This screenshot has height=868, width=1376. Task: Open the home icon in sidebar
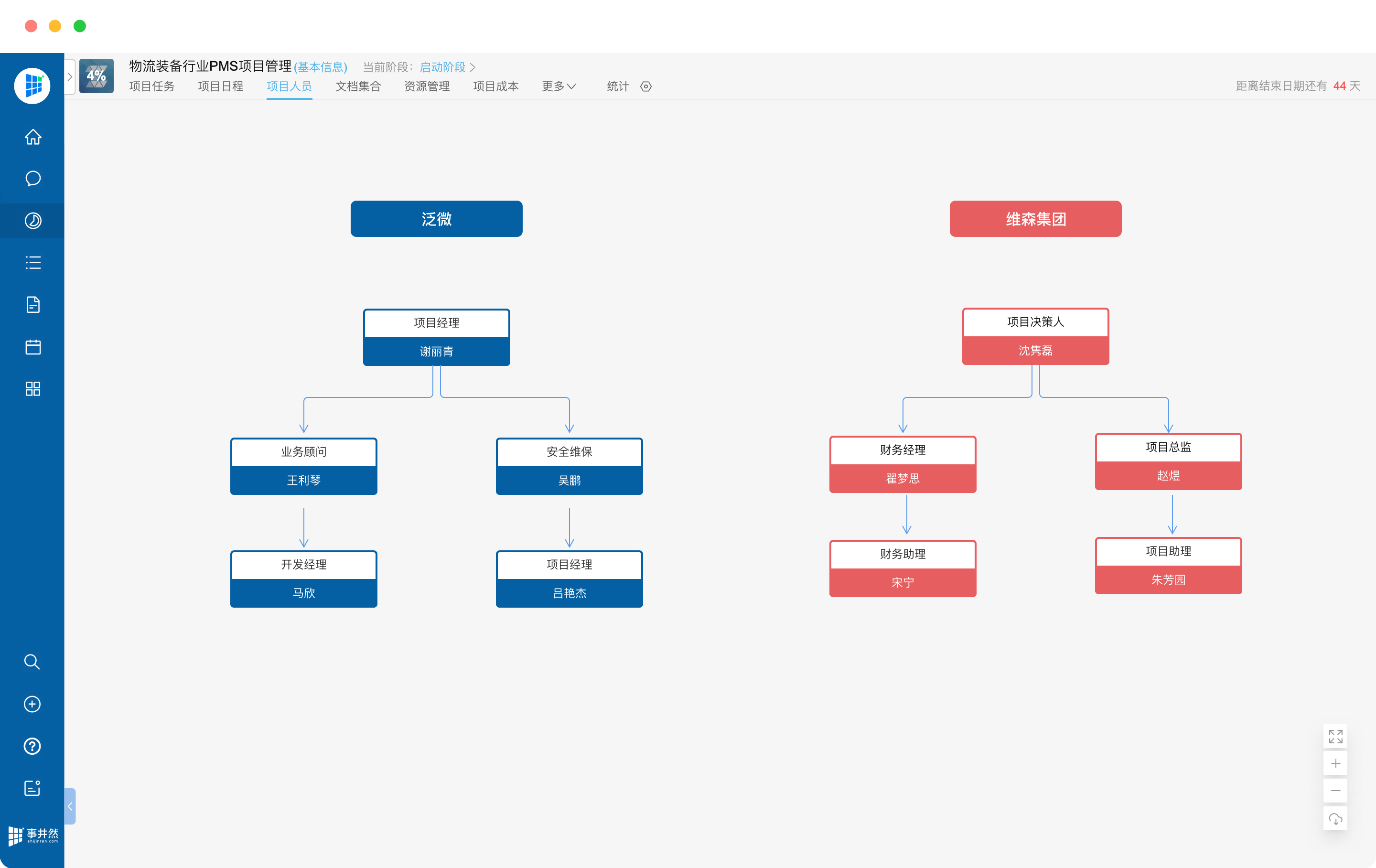pyautogui.click(x=32, y=137)
